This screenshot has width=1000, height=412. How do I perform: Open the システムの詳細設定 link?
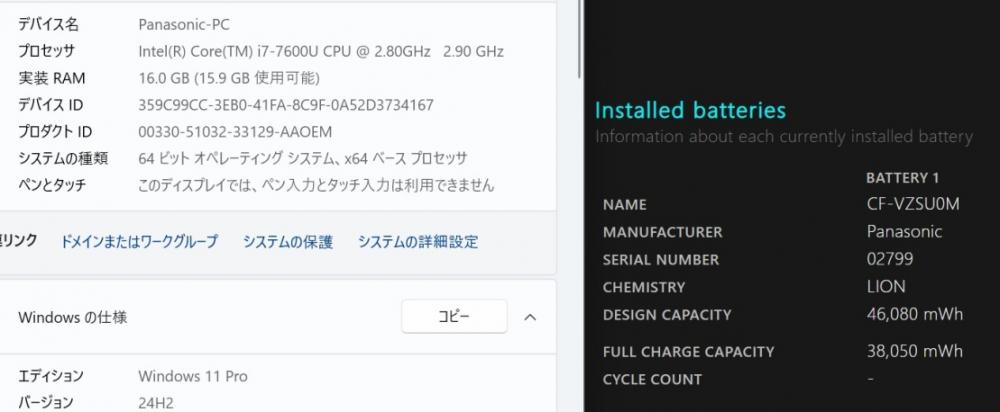tap(418, 242)
